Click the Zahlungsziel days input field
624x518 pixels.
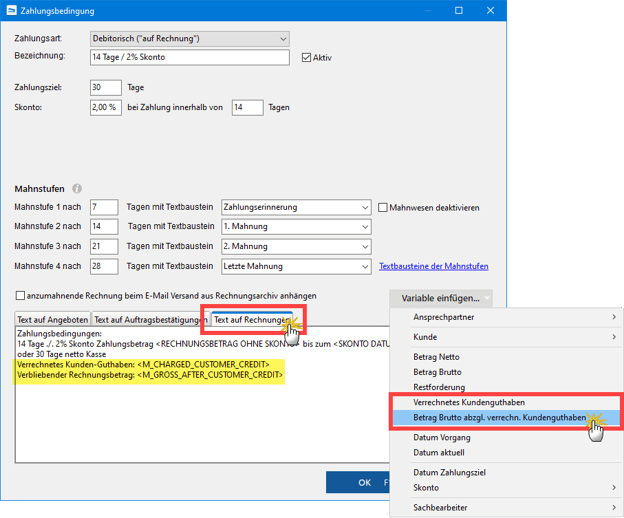coord(105,88)
